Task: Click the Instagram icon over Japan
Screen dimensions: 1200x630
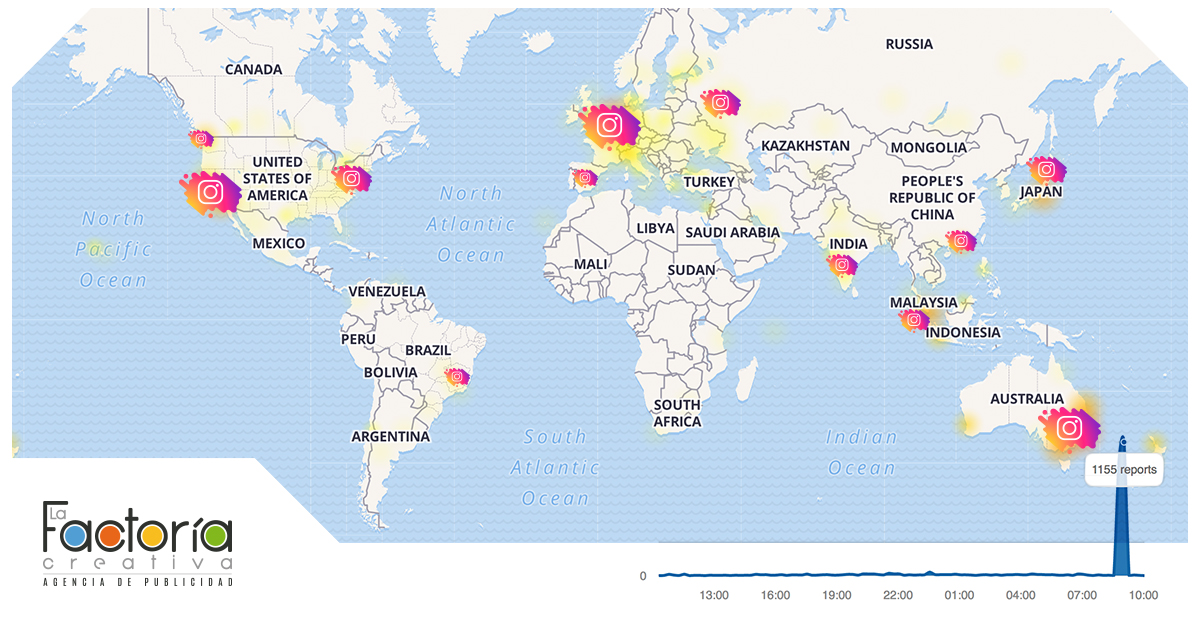Action: point(1046,170)
